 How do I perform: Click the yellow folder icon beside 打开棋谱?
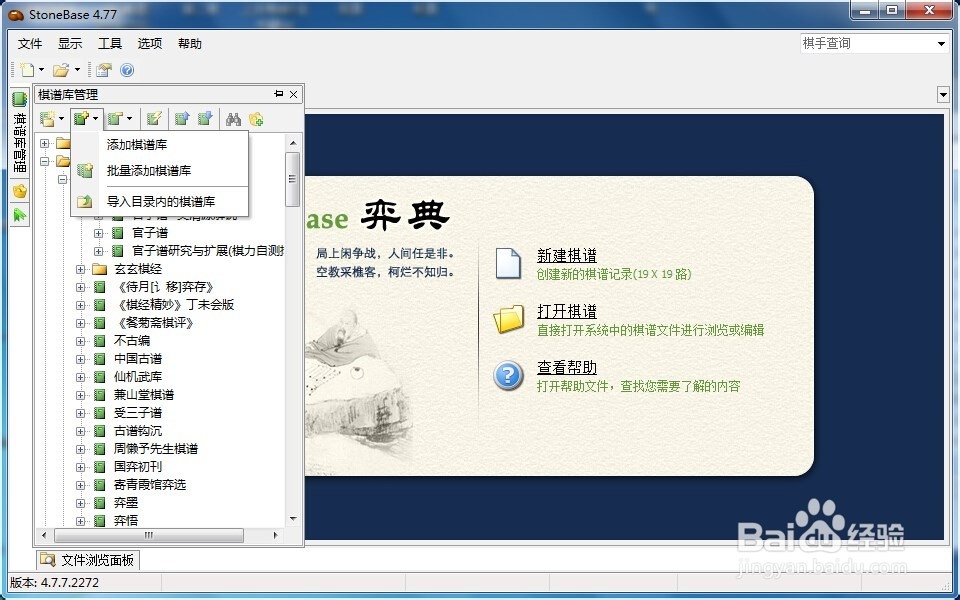(509, 319)
